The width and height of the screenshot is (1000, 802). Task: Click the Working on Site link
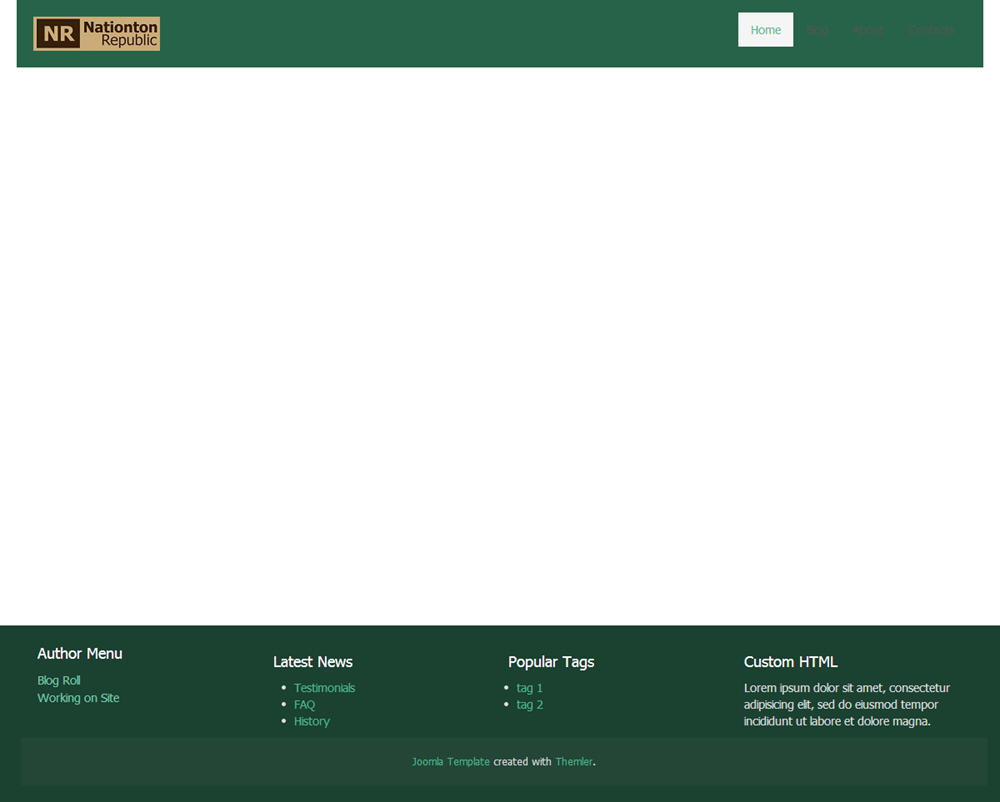click(x=78, y=698)
